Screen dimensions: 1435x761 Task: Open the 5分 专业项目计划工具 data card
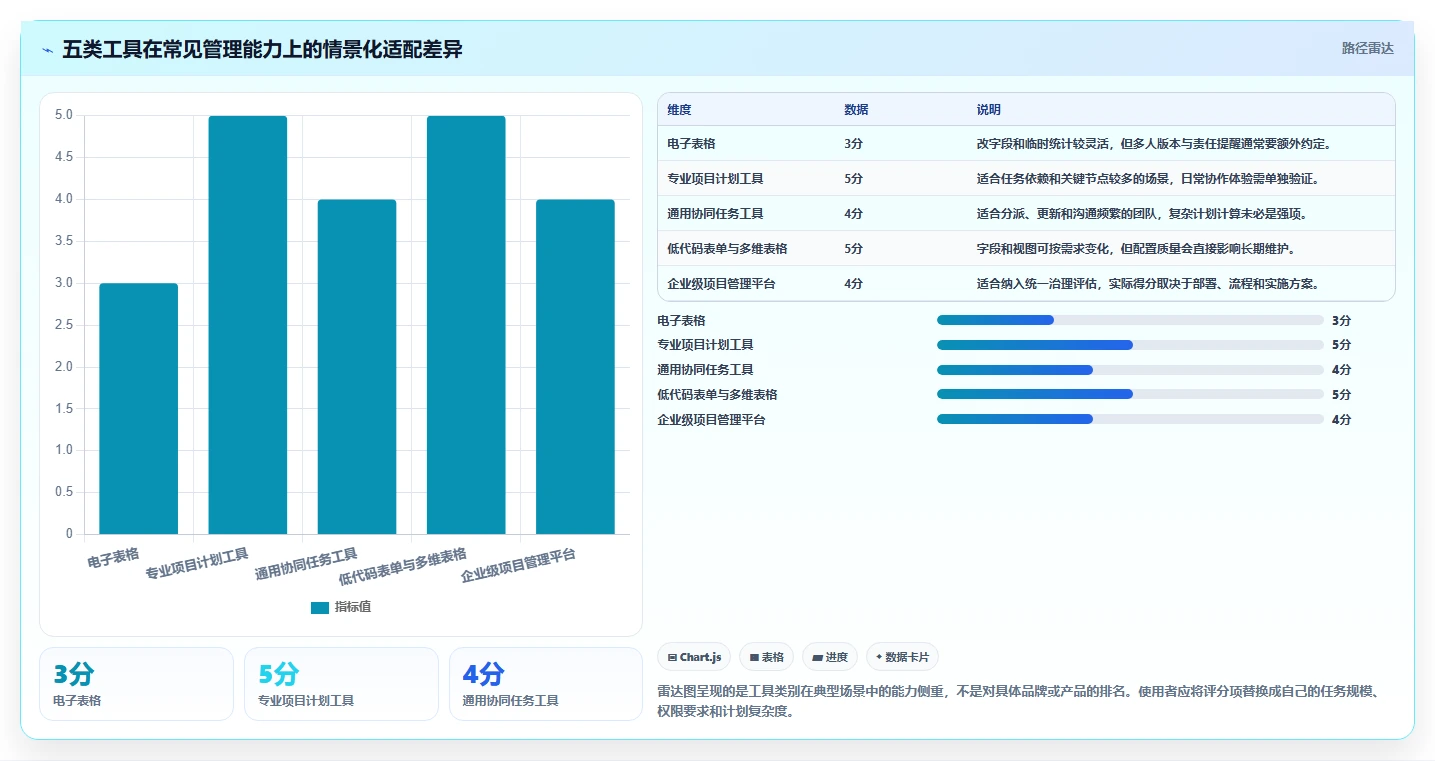(341, 684)
